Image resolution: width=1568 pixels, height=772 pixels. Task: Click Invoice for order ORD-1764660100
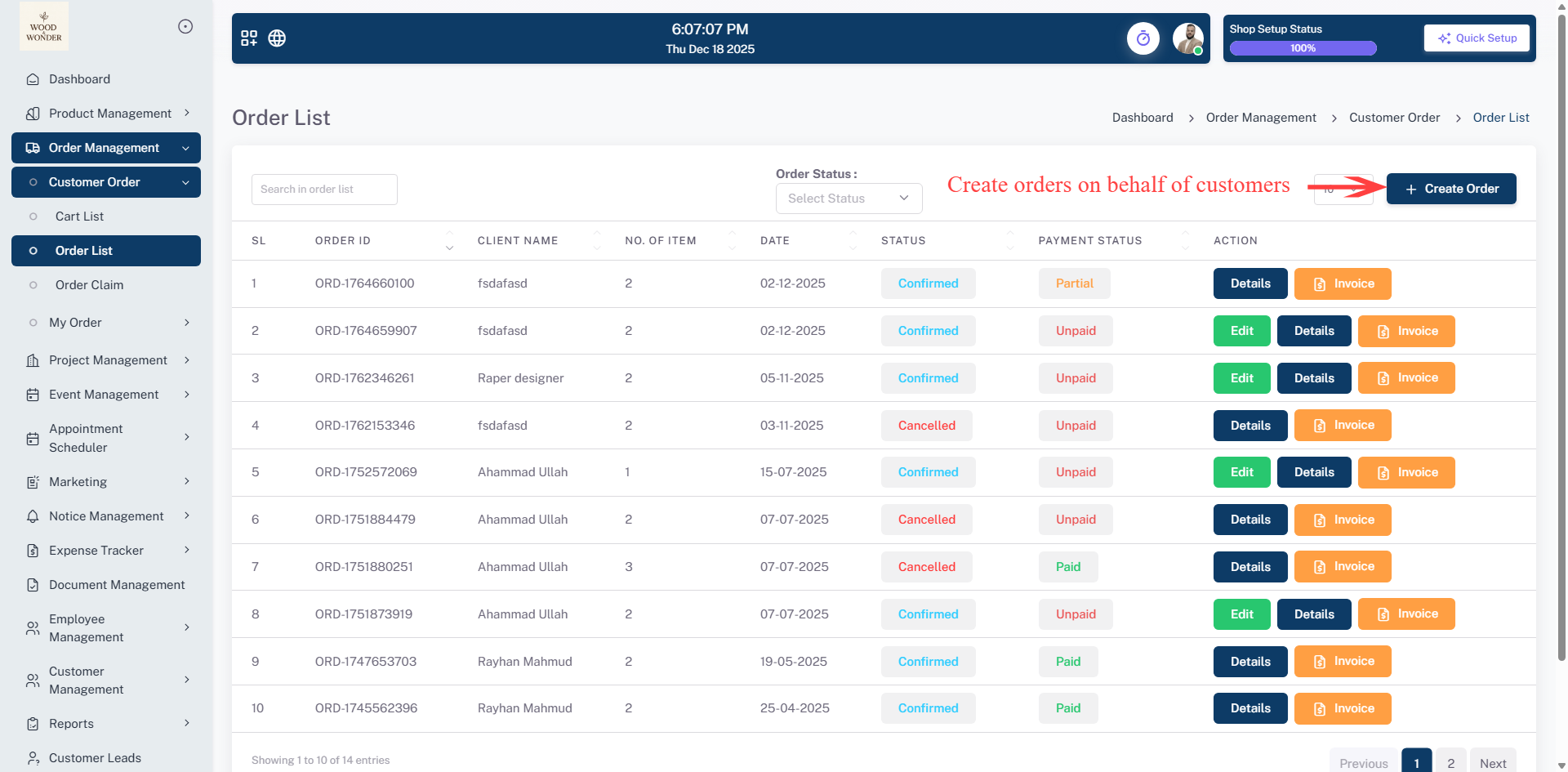point(1343,284)
